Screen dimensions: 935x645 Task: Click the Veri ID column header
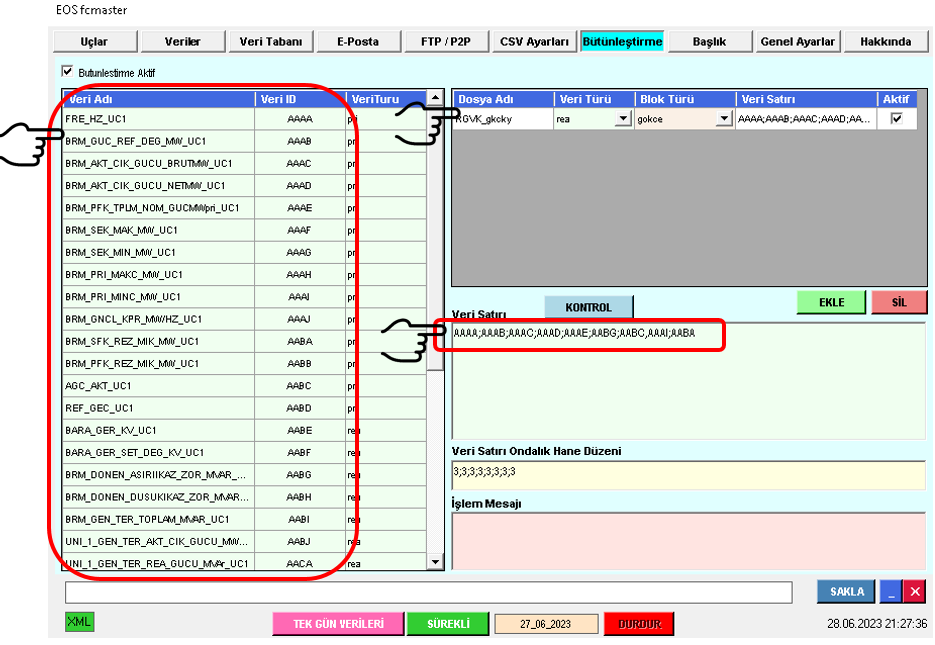pos(300,99)
